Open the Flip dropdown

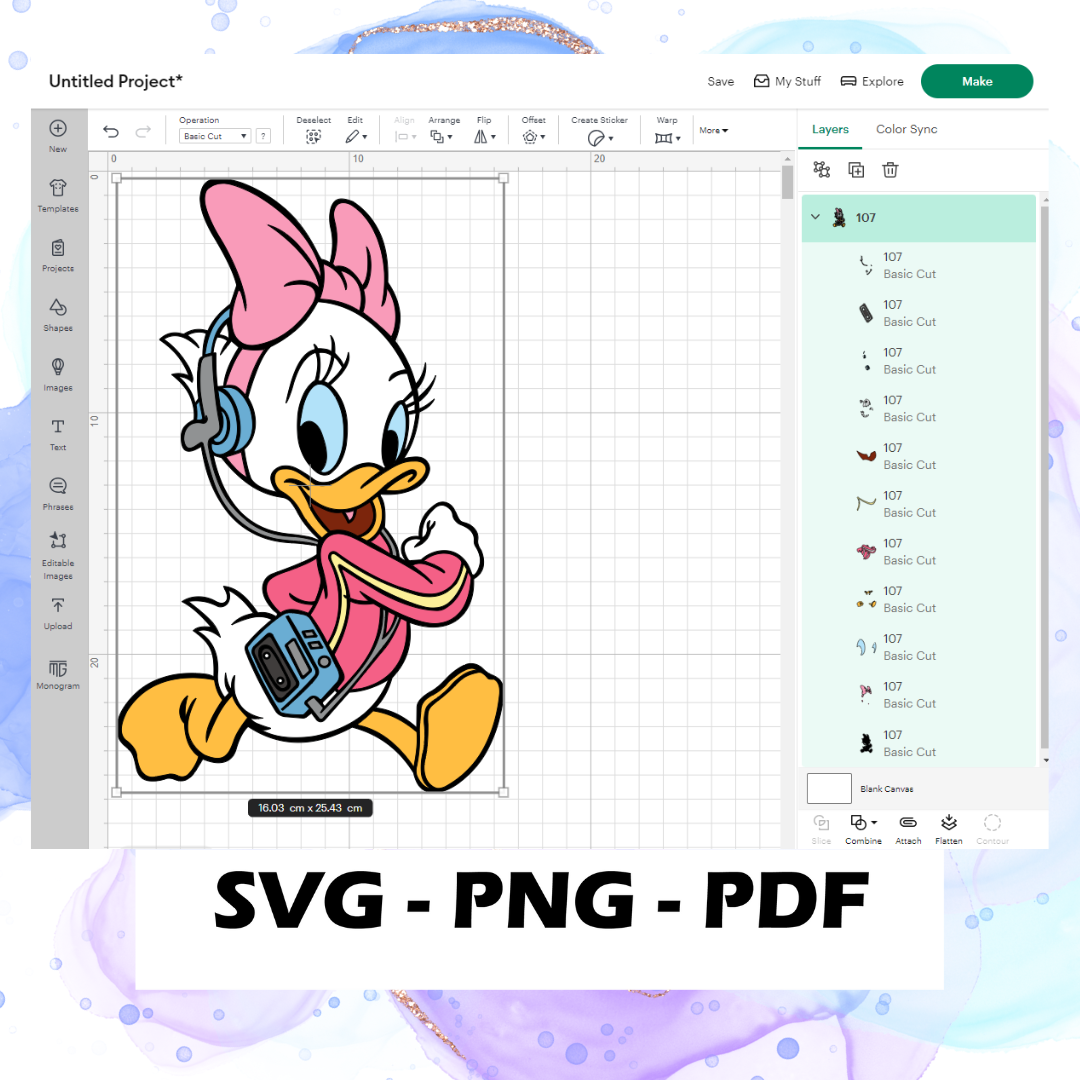485,136
